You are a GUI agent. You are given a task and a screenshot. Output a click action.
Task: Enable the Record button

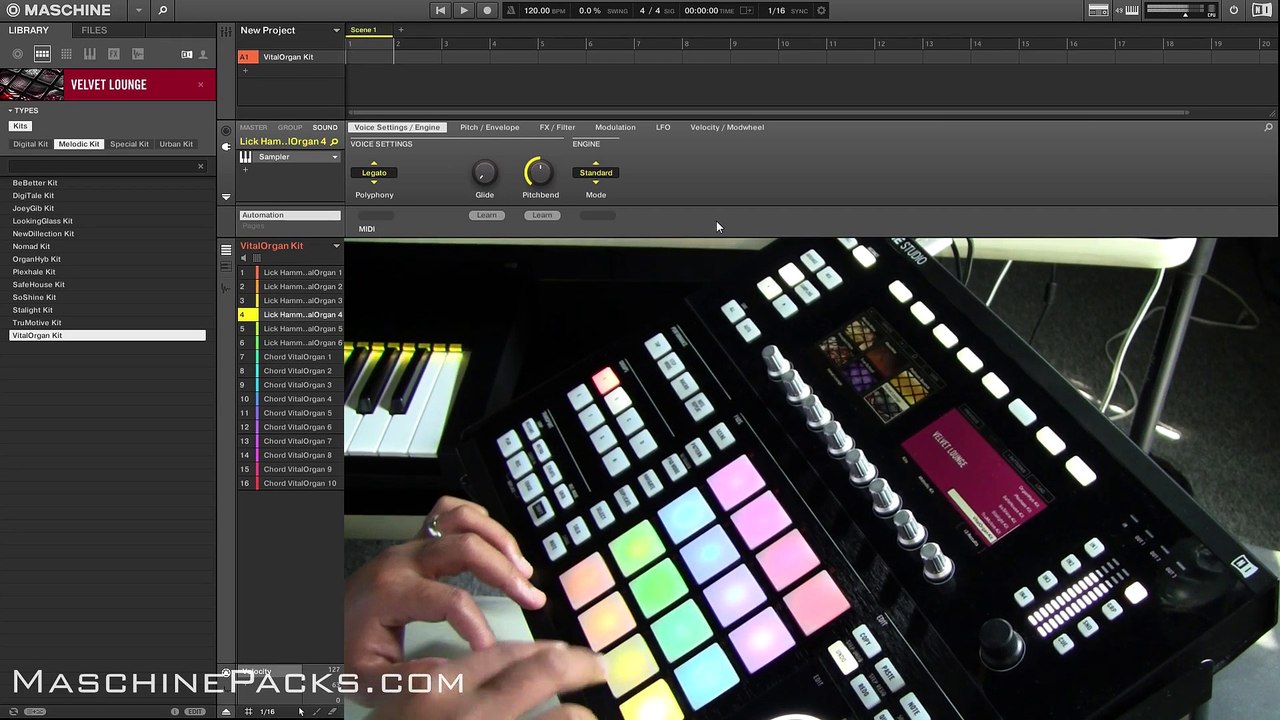click(x=488, y=10)
